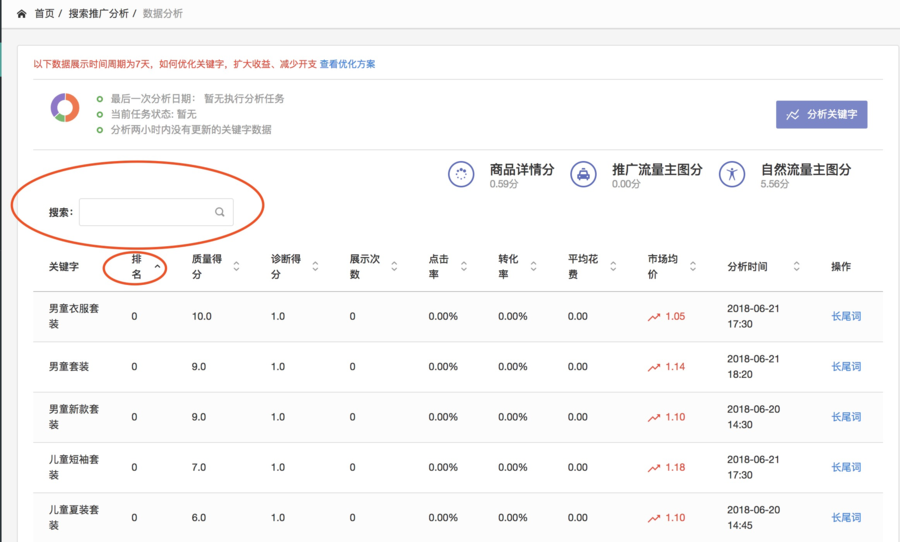The width and height of the screenshot is (900, 542).
Task: Click 自然流量主图分 person icon
Action: click(x=732, y=174)
